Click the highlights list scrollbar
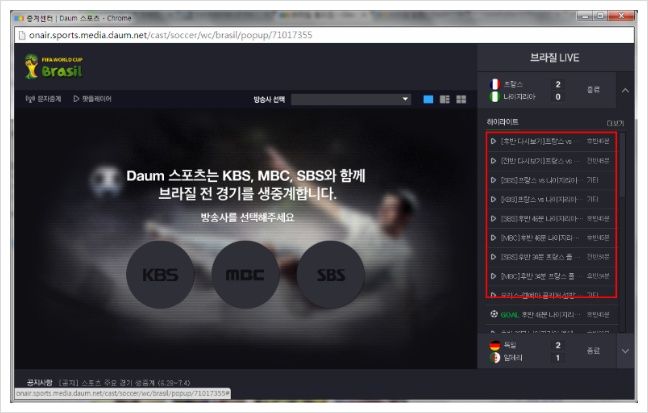 [x=622, y=165]
